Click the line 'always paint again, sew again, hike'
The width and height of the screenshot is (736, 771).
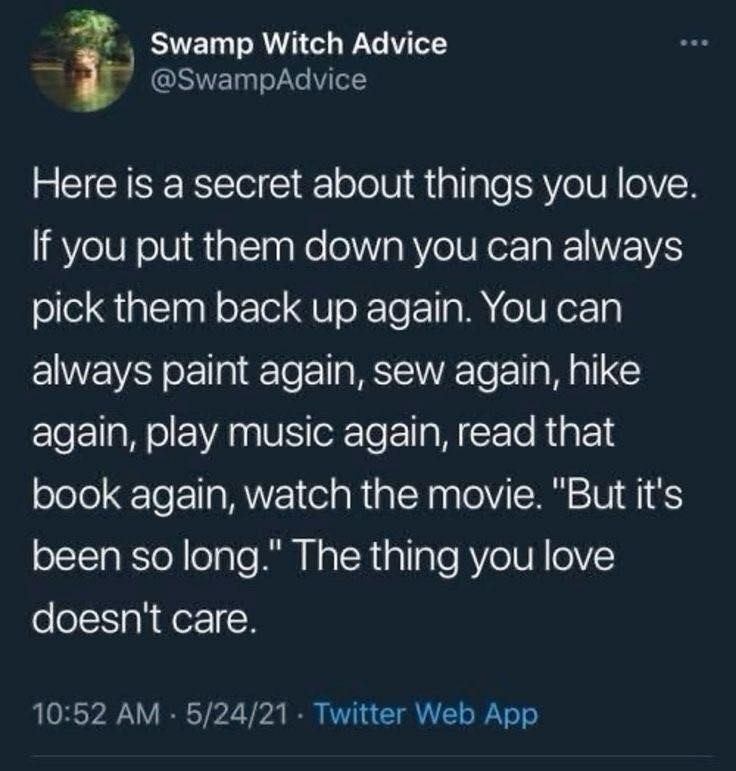(x=337, y=371)
